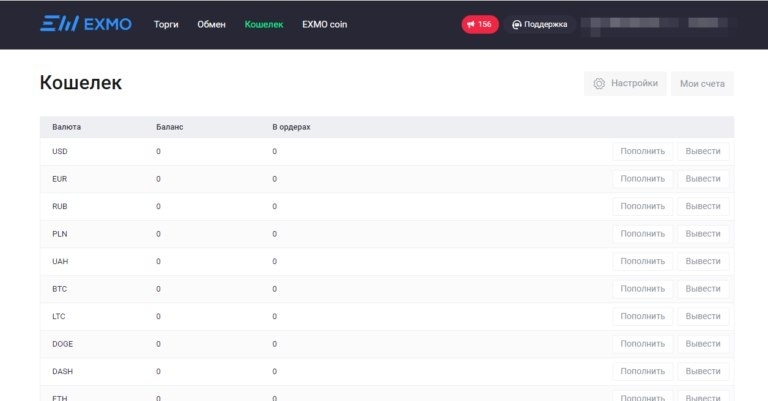Deposit EUR with Пополнить
This screenshot has height=401, width=768.
[643, 179]
